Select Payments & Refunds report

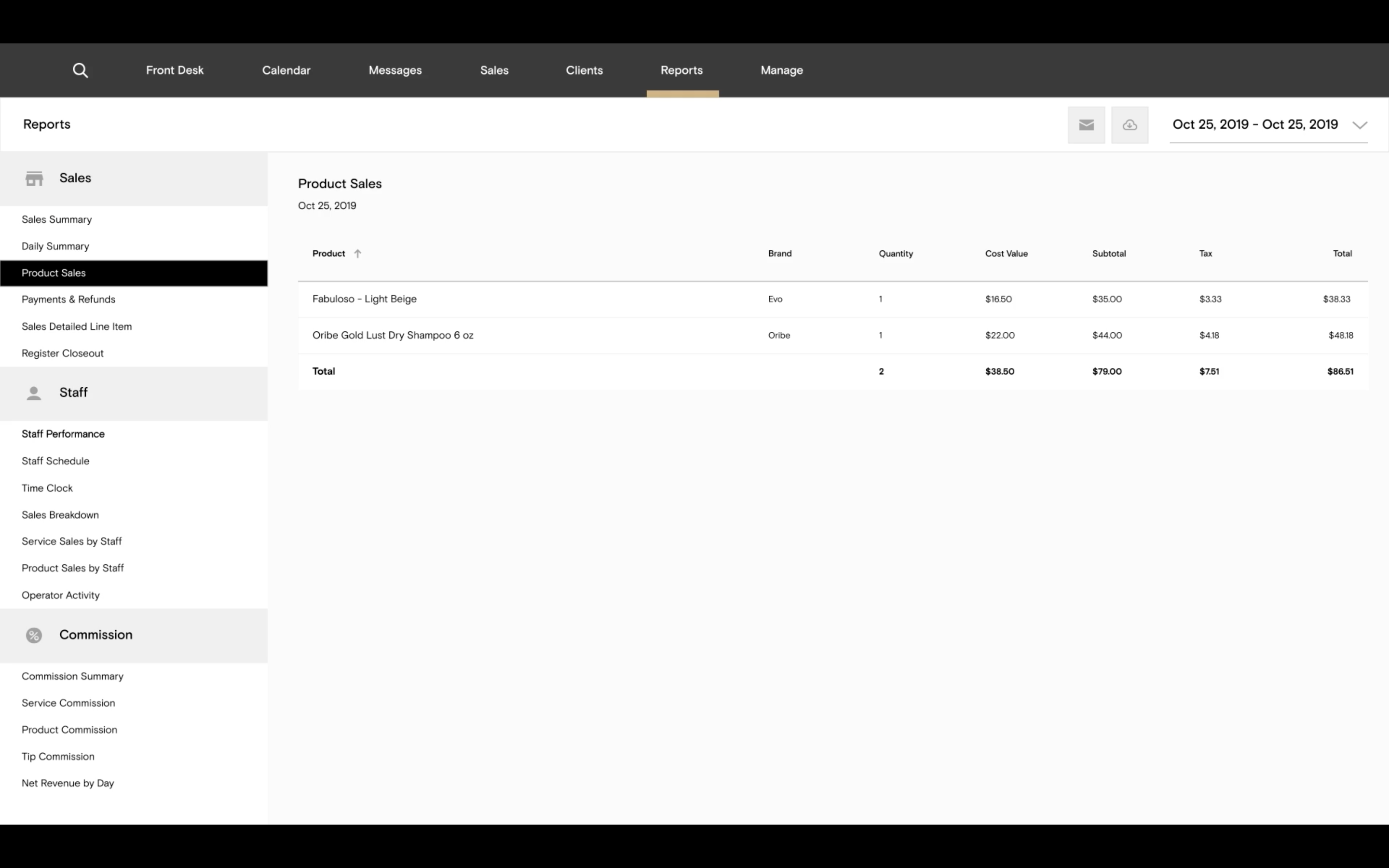tap(68, 299)
